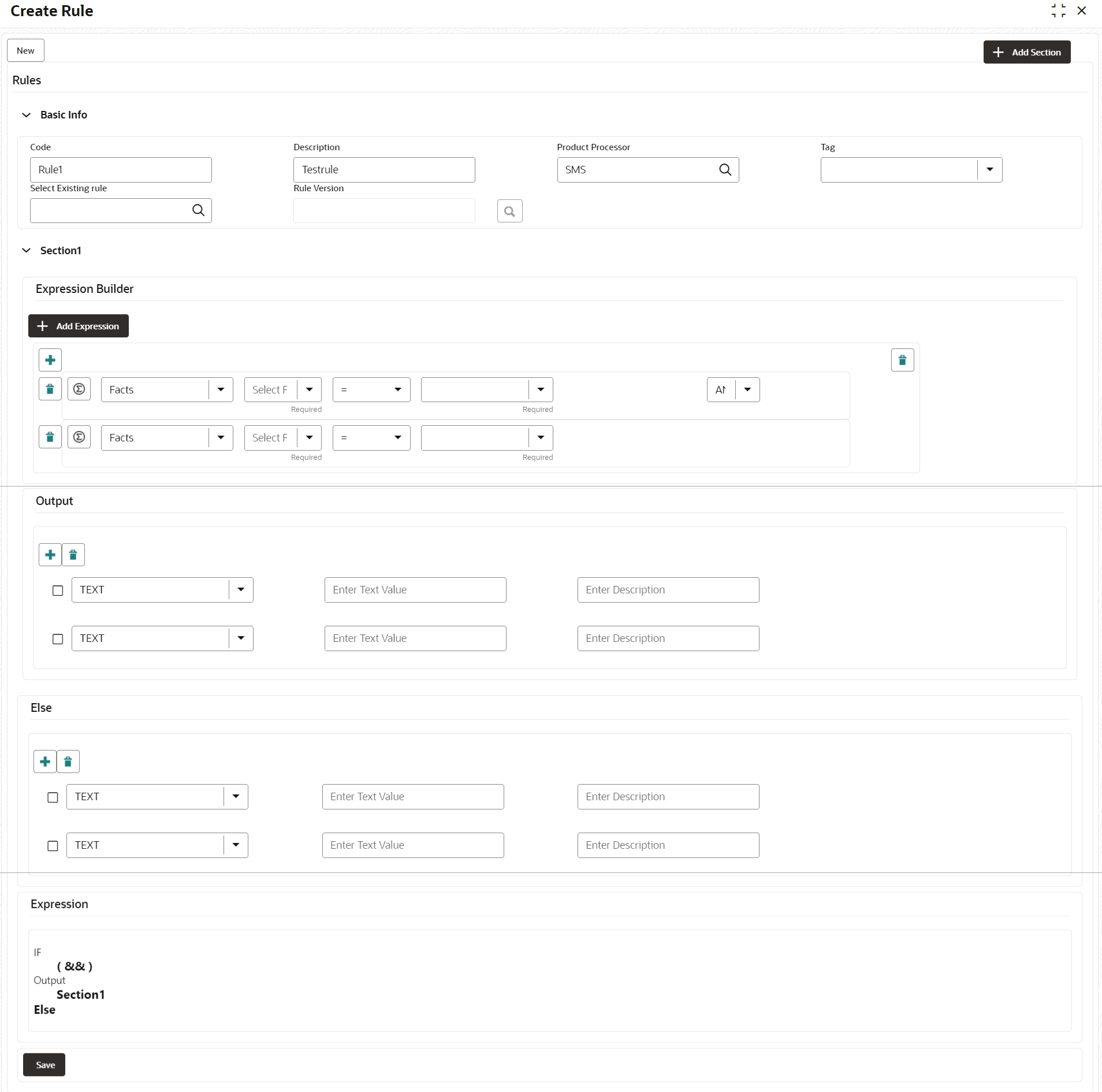Select the New tab

pos(25,50)
